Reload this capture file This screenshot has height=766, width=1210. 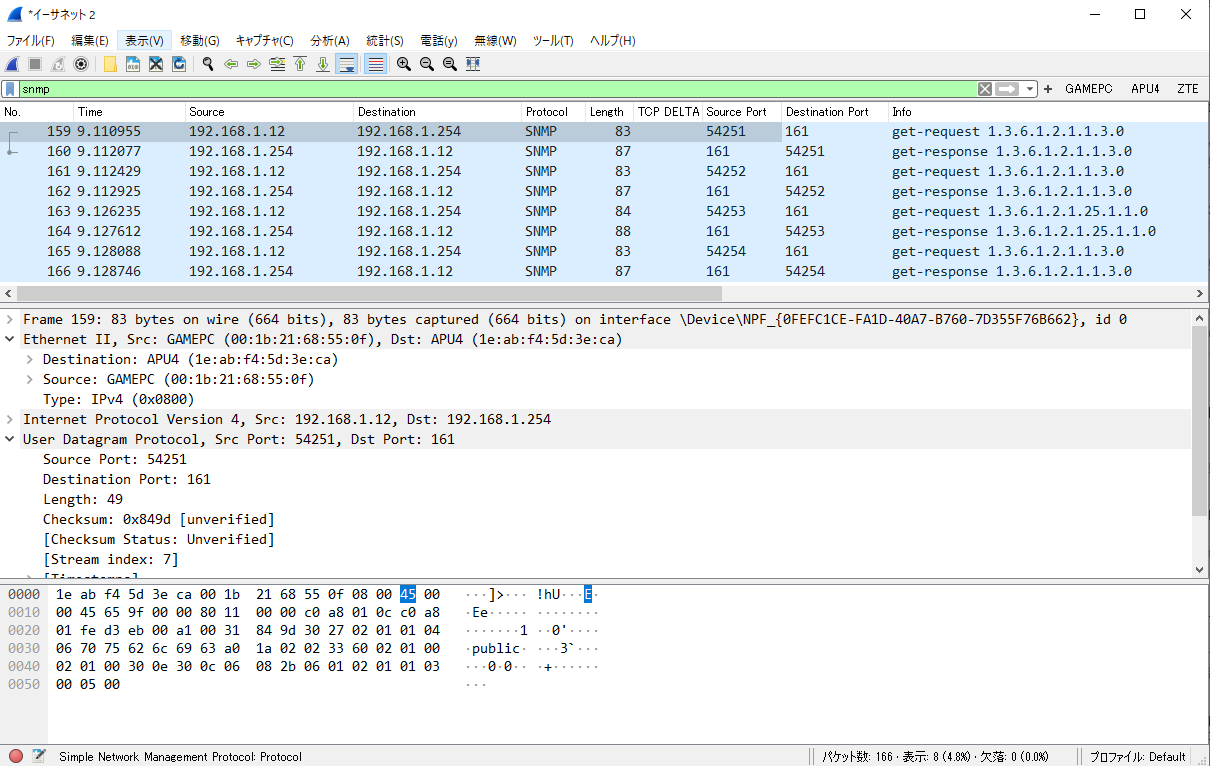point(179,64)
